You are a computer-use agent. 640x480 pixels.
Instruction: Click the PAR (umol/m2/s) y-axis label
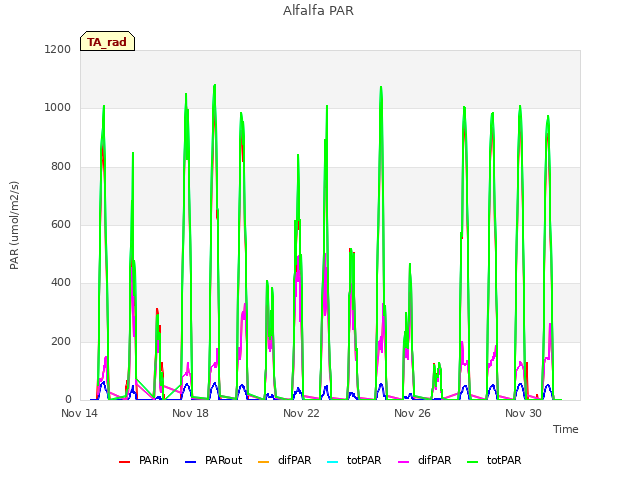[x=14, y=225]
